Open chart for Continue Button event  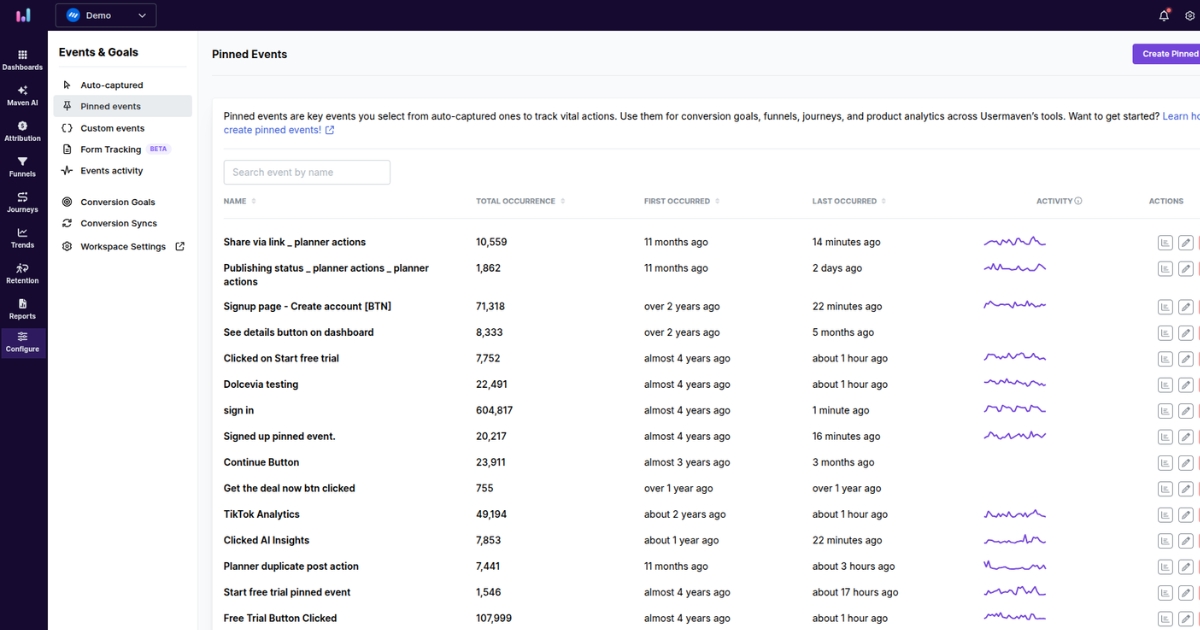click(x=1166, y=462)
